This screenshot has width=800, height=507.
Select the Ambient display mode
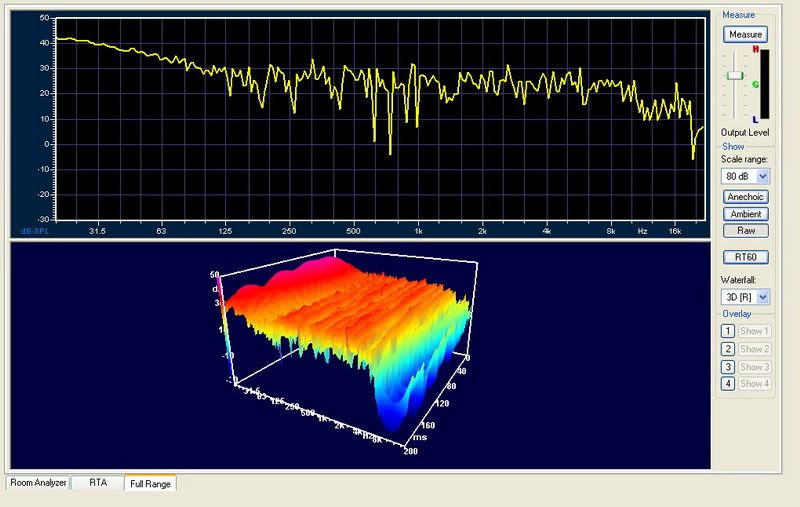pos(745,214)
